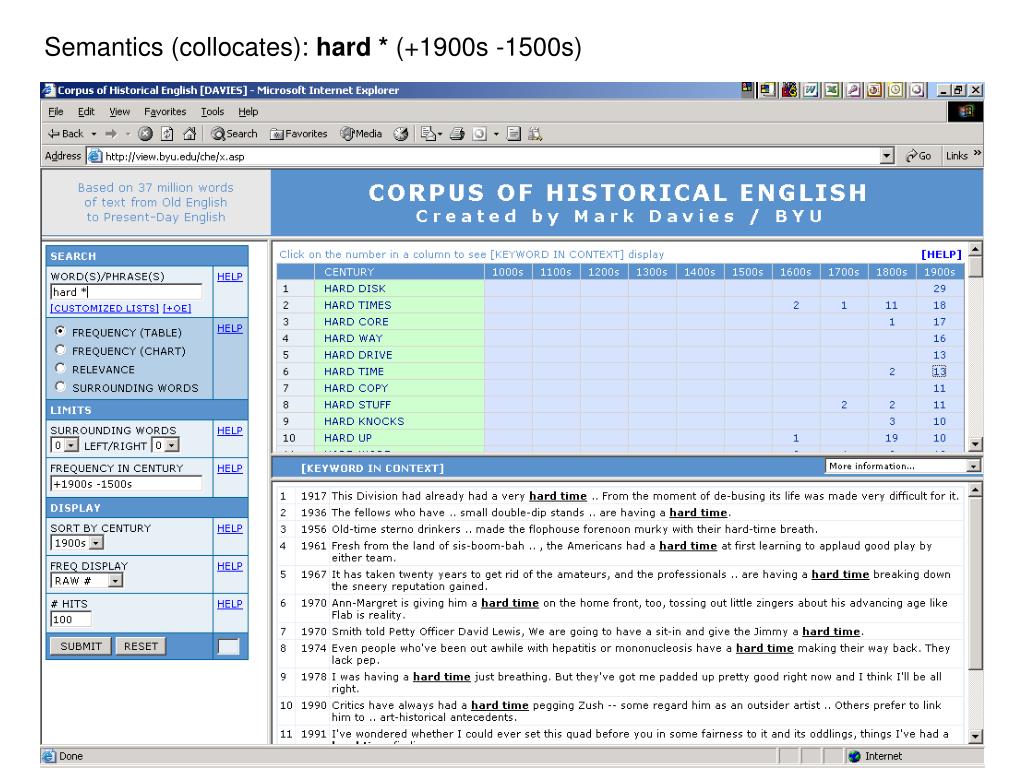Open HELP link for # HITS
This screenshot has height=768, width=1024.
pos(230,605)
